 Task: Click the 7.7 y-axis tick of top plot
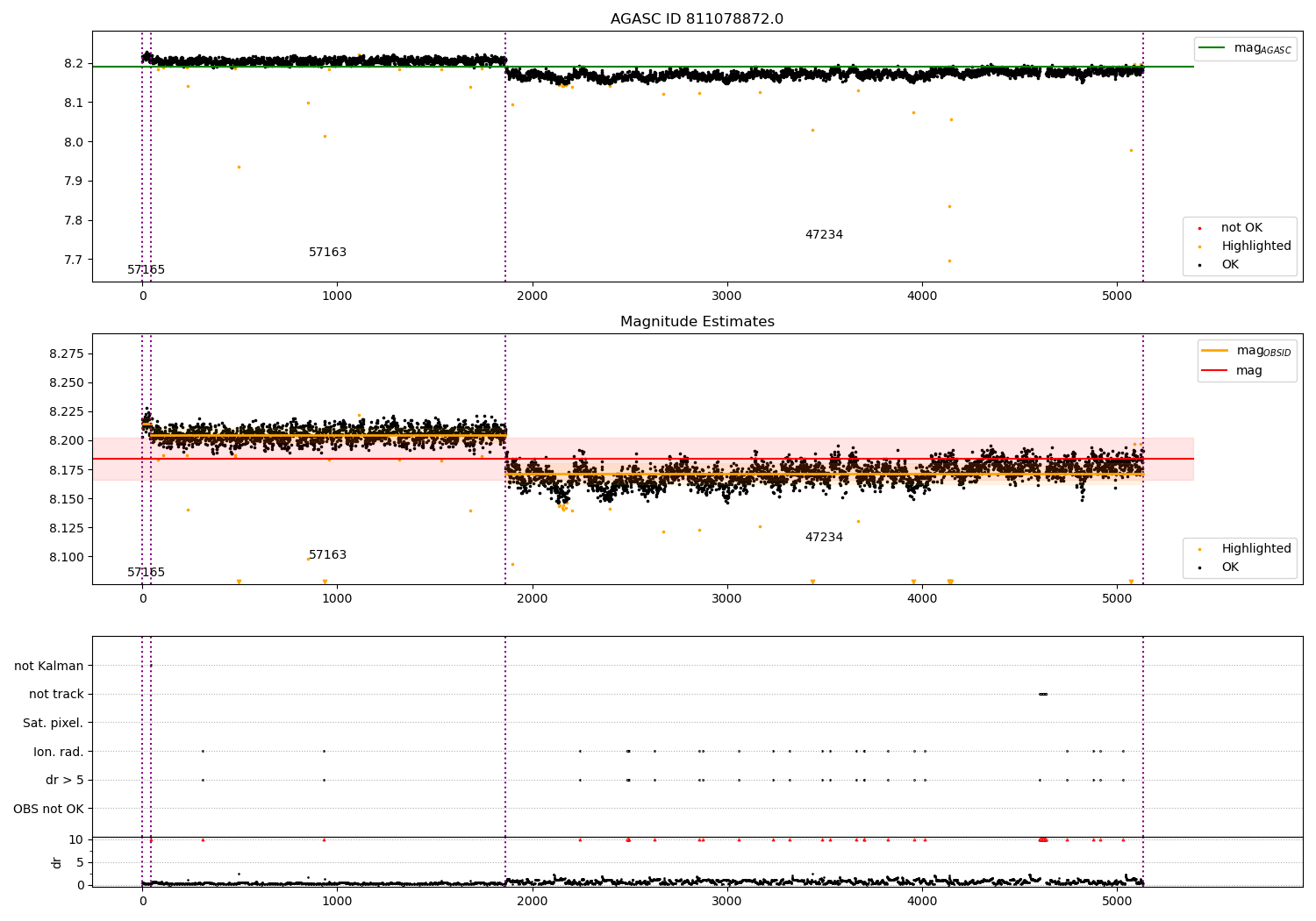coord(74,260)
